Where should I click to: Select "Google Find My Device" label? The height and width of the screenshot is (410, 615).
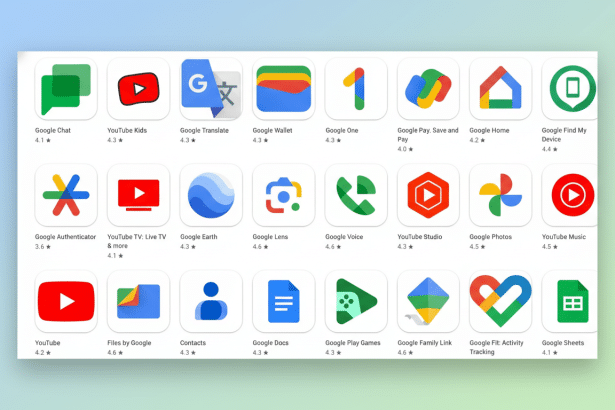(x=564, y=135)
